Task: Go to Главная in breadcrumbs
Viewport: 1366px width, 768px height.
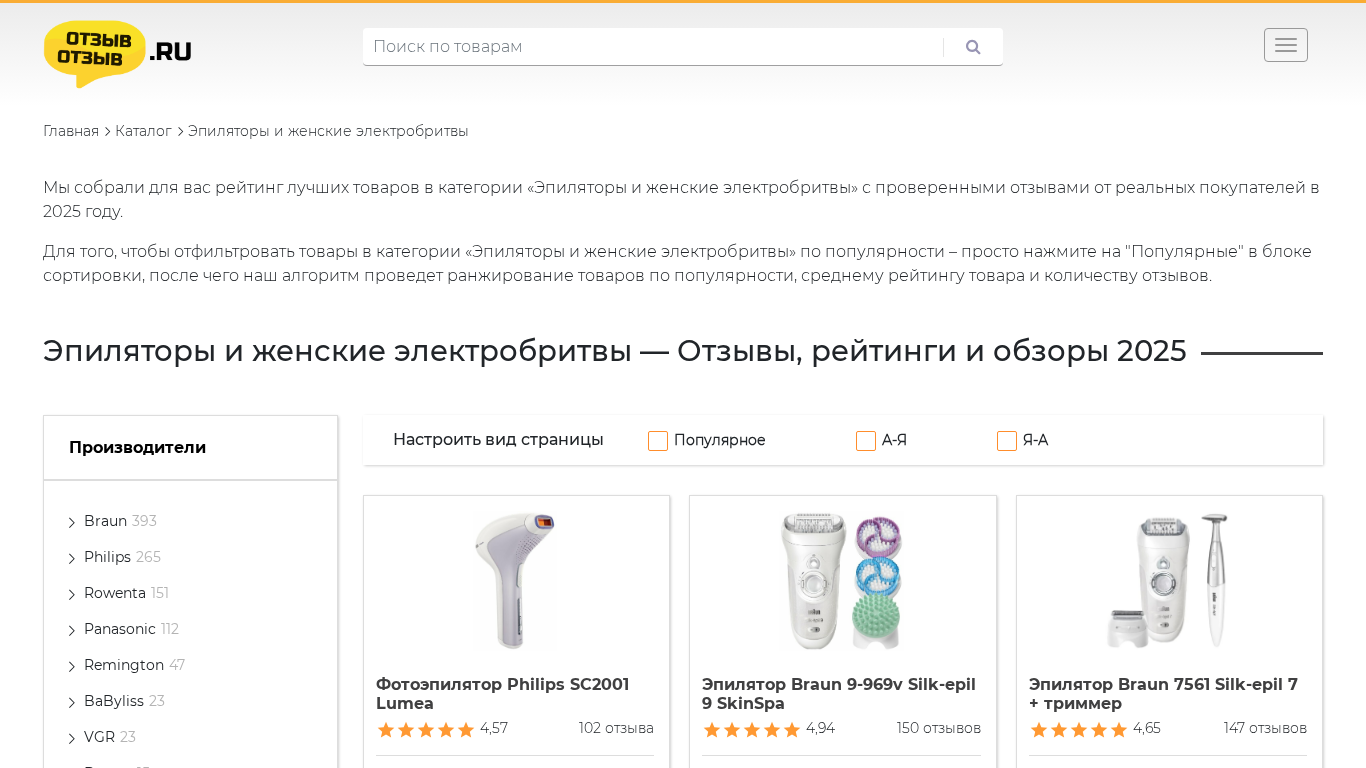Action: click(71, 131)
